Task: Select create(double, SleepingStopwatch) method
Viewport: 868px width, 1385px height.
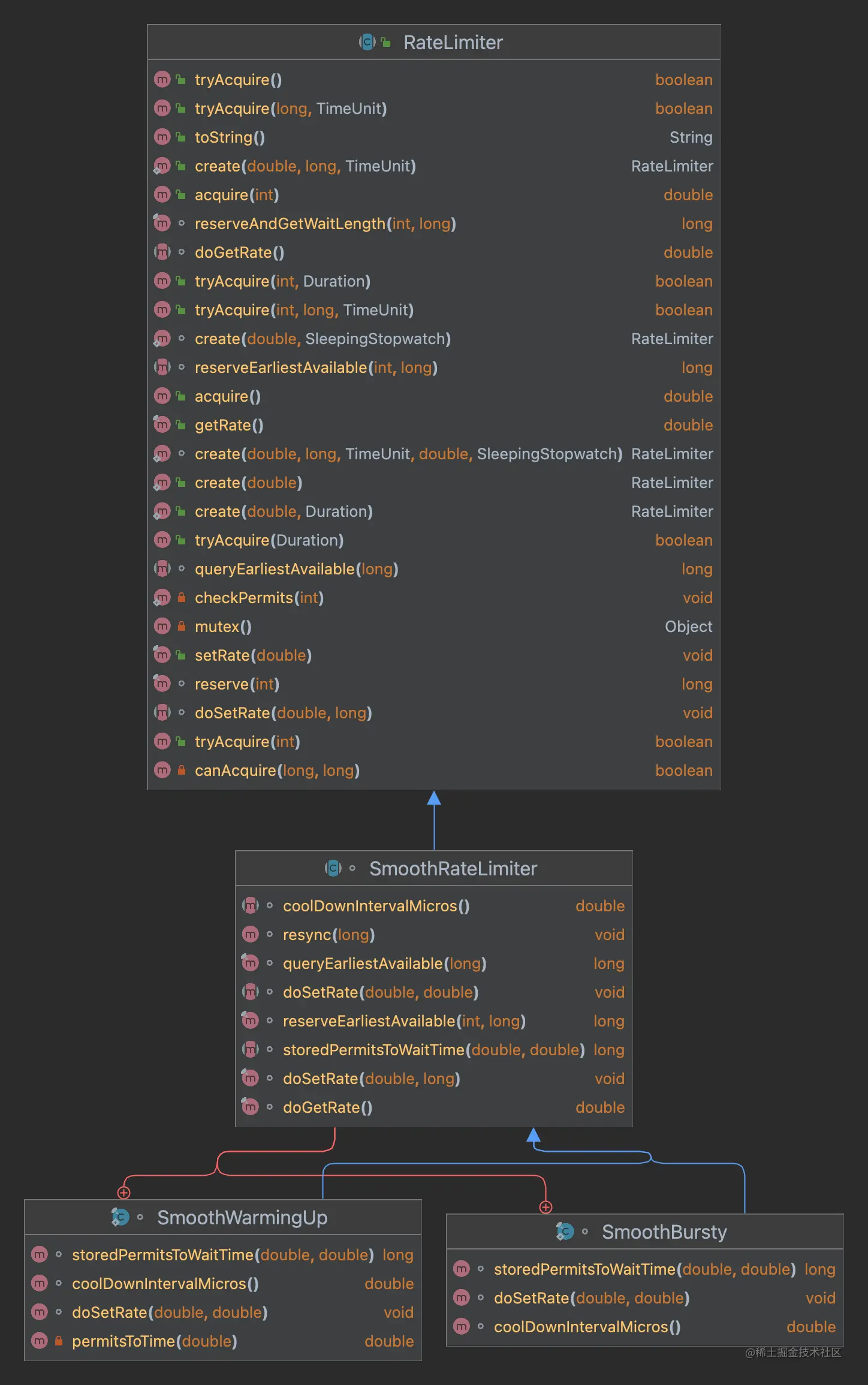Action: click(434, 338)
